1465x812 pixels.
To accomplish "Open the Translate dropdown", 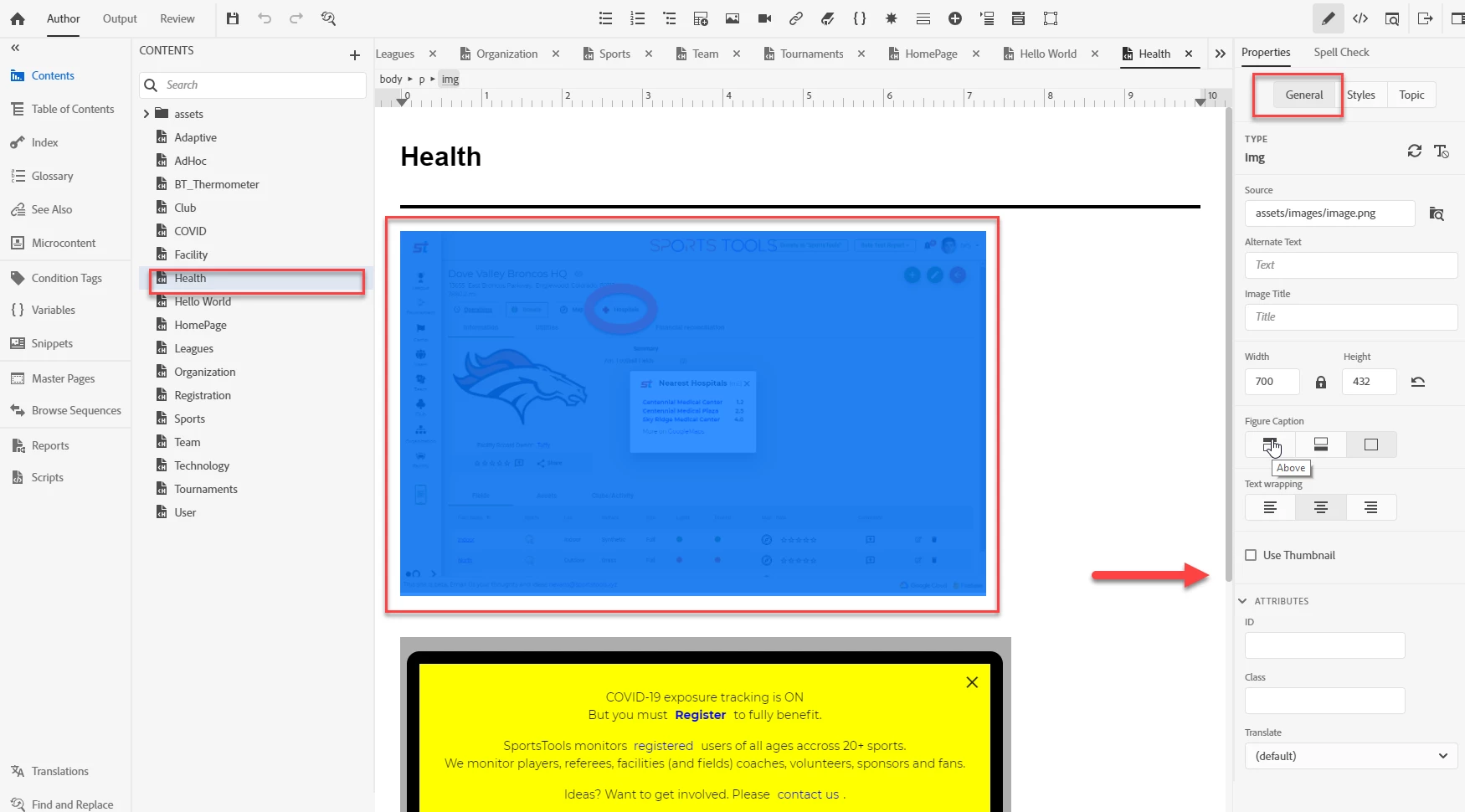I will tap(1351, 756).
